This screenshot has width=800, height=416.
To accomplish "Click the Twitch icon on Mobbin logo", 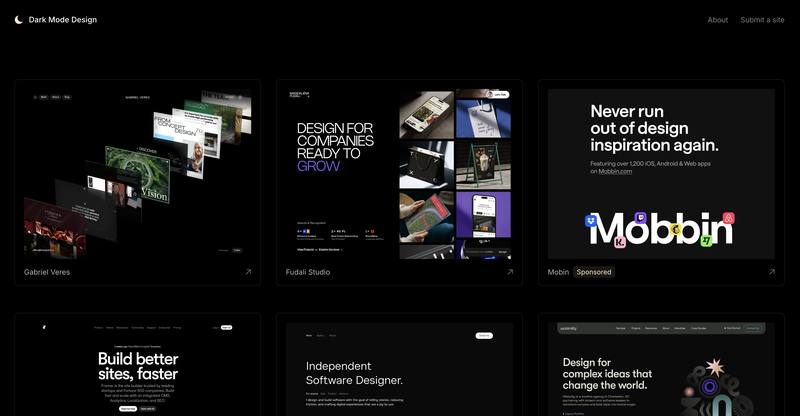I will [x=640, y=217].
